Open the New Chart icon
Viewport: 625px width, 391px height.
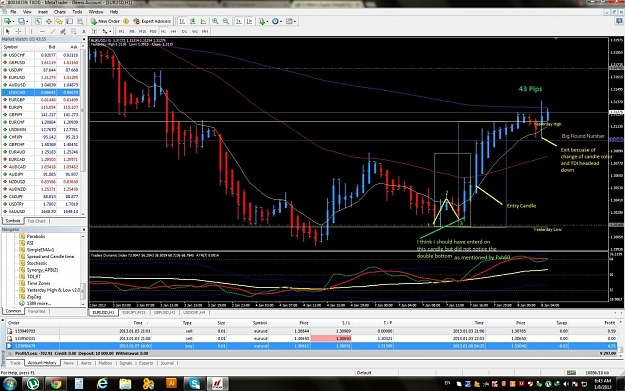pos(8,21)
